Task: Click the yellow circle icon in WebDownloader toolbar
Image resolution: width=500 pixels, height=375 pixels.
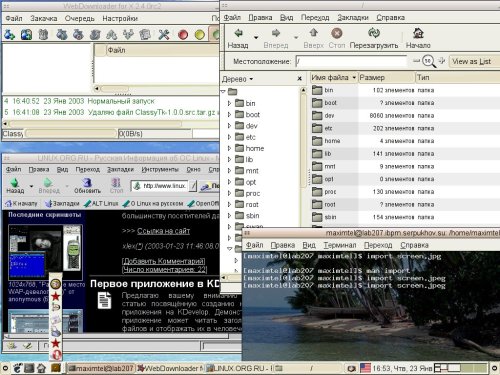Action: click(x=199, y=34)
